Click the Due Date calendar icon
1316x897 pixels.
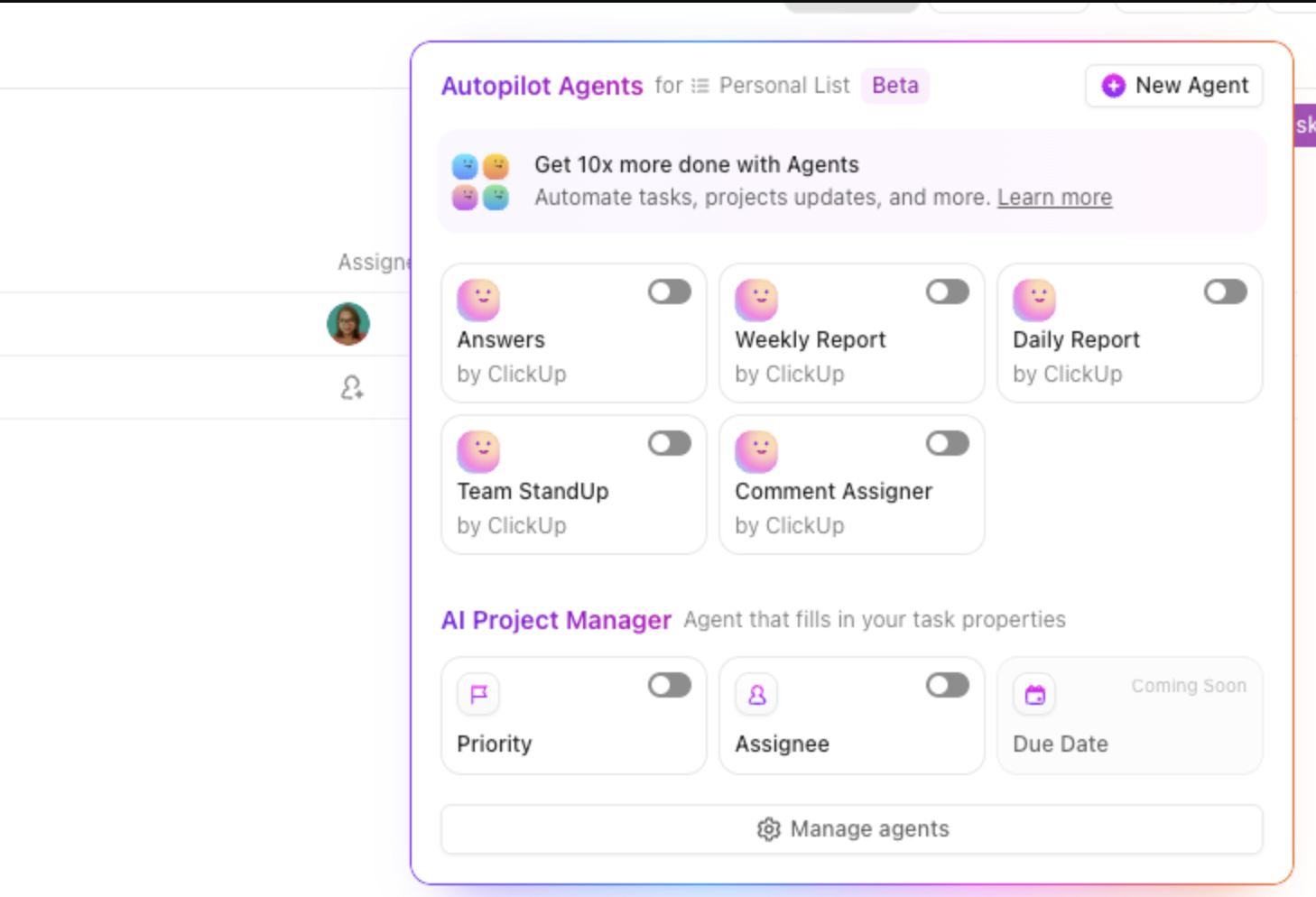click(x=1034, y=694)
